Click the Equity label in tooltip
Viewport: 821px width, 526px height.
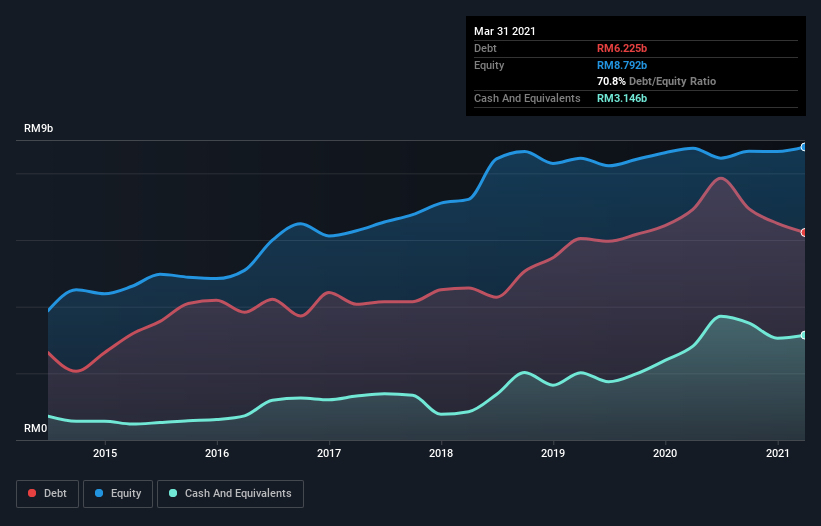coord(489,65)
